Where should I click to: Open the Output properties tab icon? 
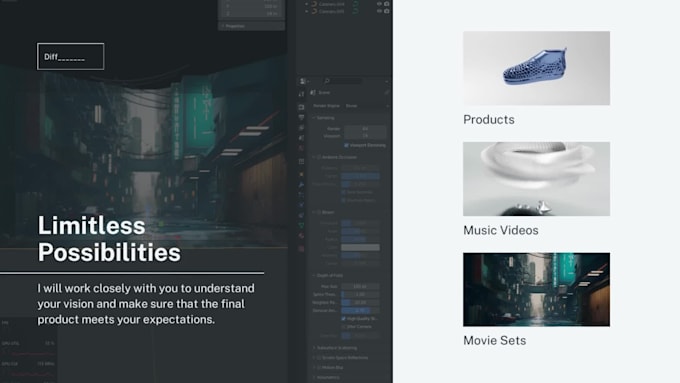coord(301,118)
